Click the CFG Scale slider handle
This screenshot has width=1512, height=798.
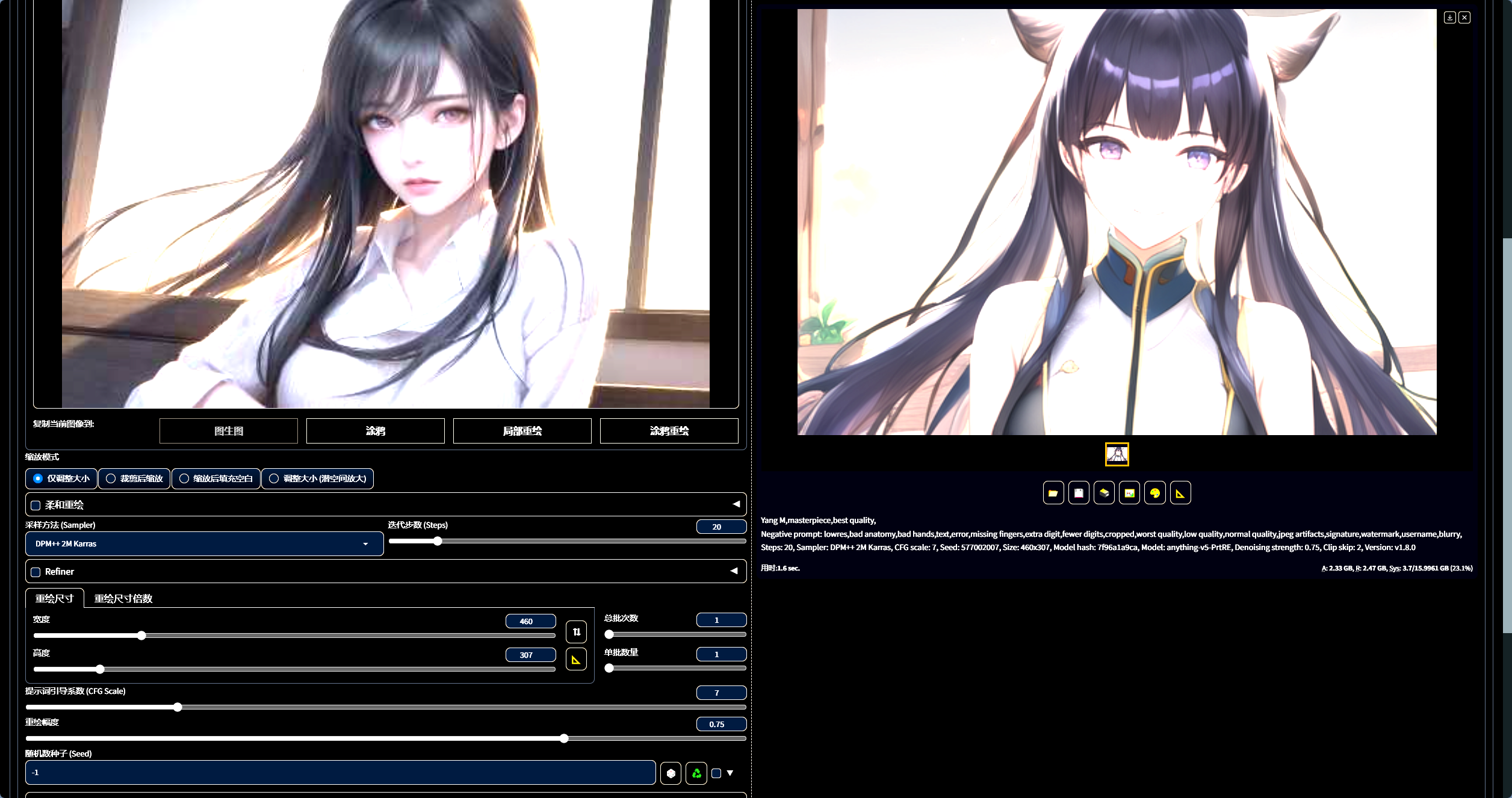click(178, 707)
